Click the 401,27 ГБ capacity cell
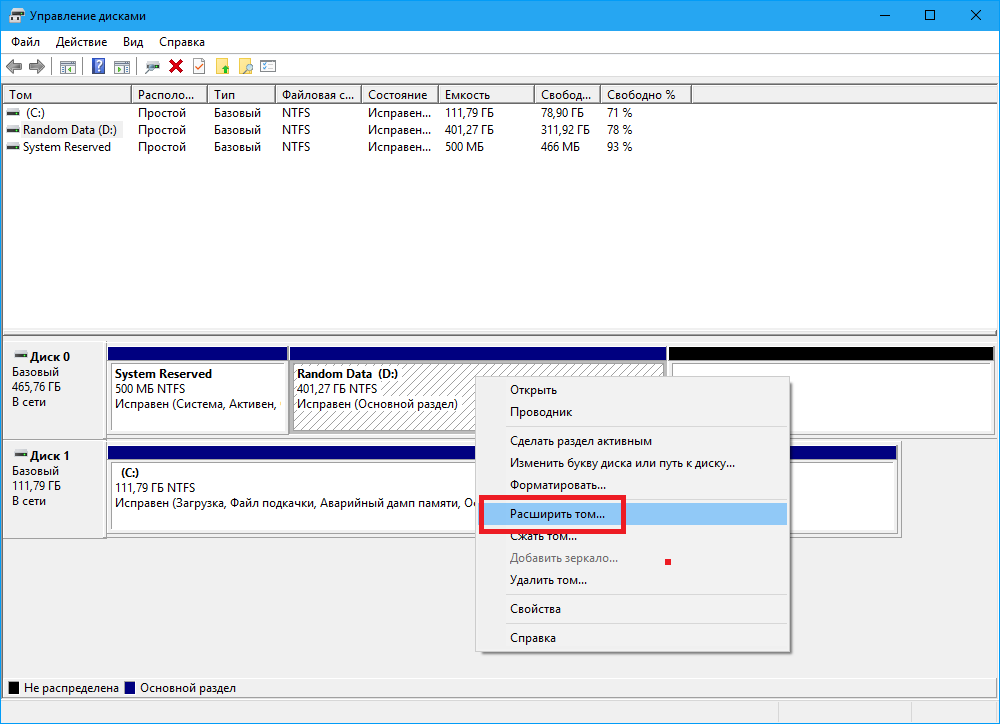The height and width of the screenshot is (724, 1000). click(x=469, y=130)
